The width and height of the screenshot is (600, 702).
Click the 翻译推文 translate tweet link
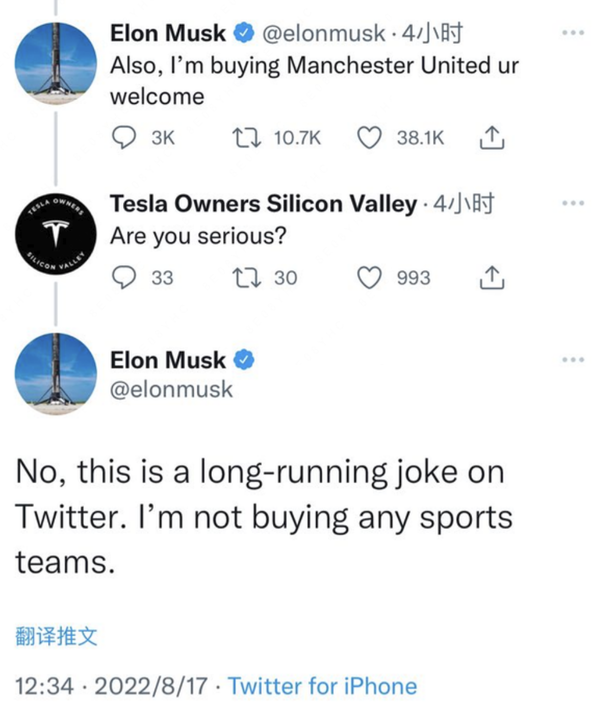click(57, 636)
